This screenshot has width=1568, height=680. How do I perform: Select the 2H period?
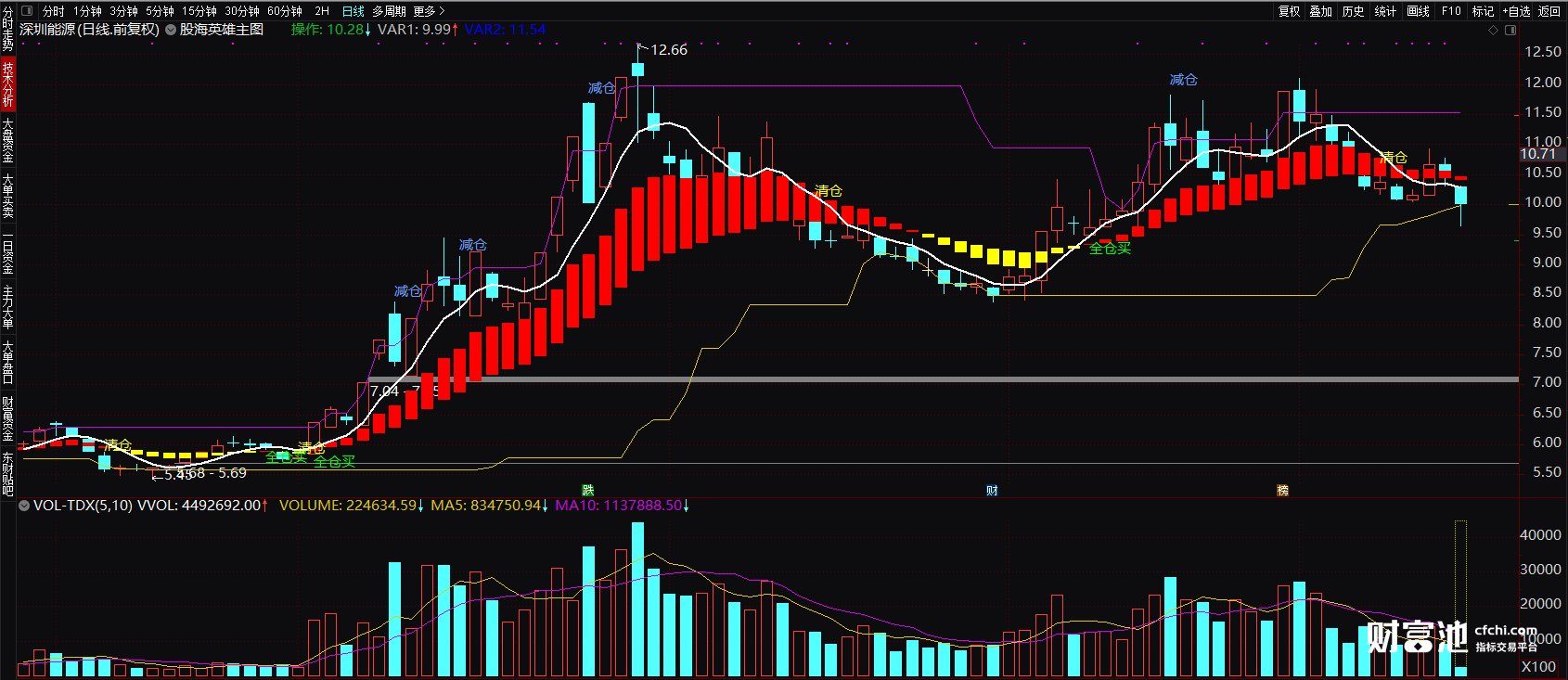[x=322, y=11]
